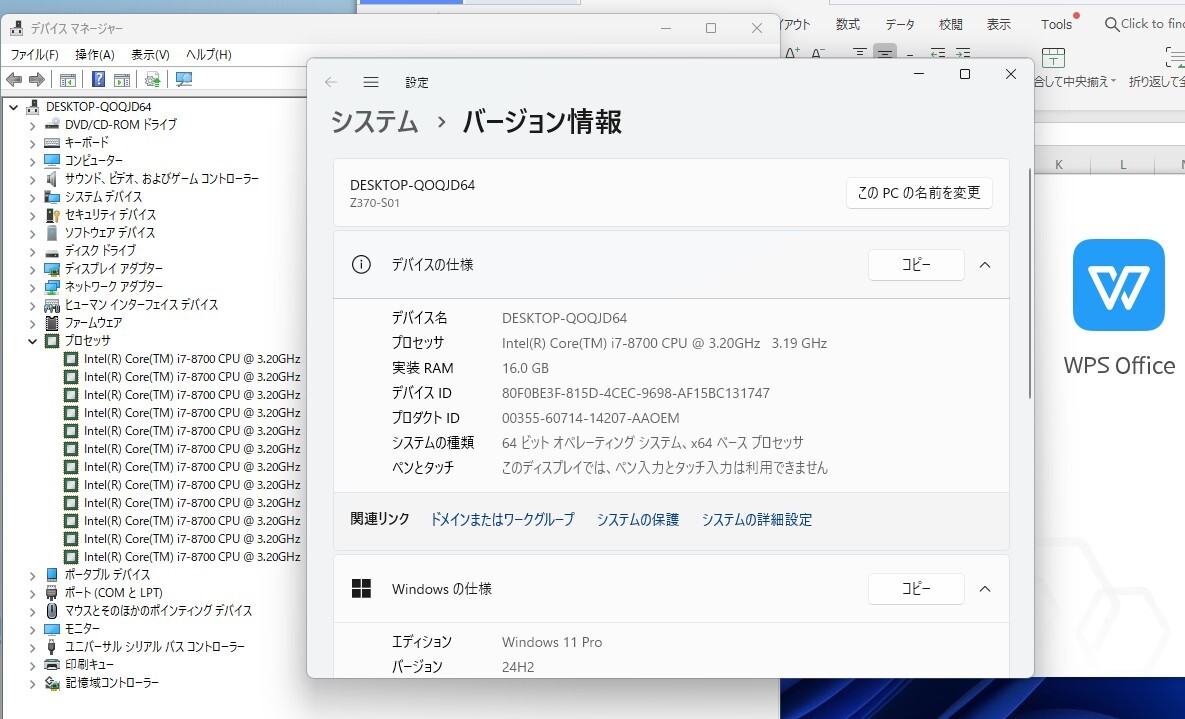
Task: Select コンピューター tree item
Action: click(93, 161)
